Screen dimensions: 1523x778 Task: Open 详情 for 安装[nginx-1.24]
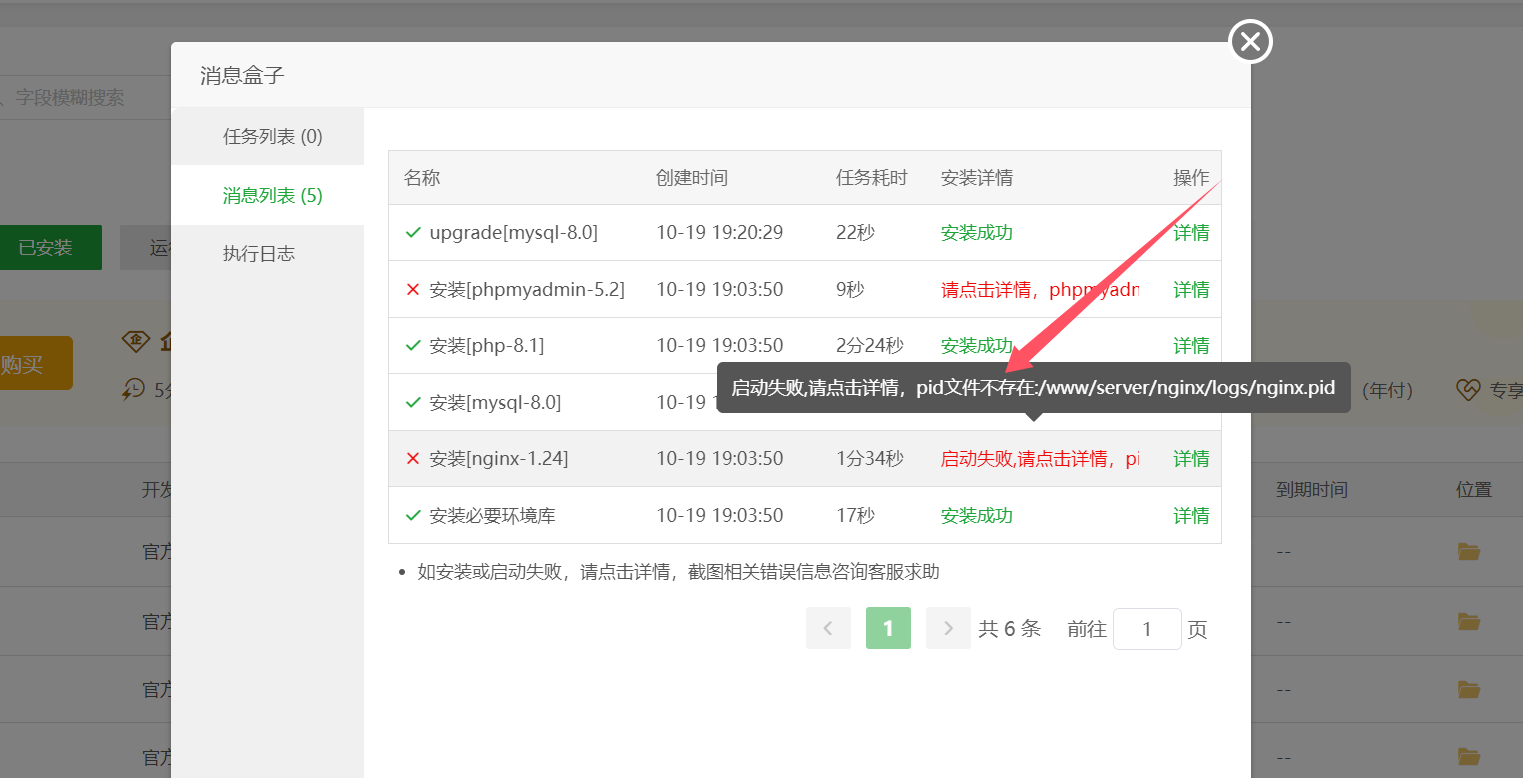1191,459
